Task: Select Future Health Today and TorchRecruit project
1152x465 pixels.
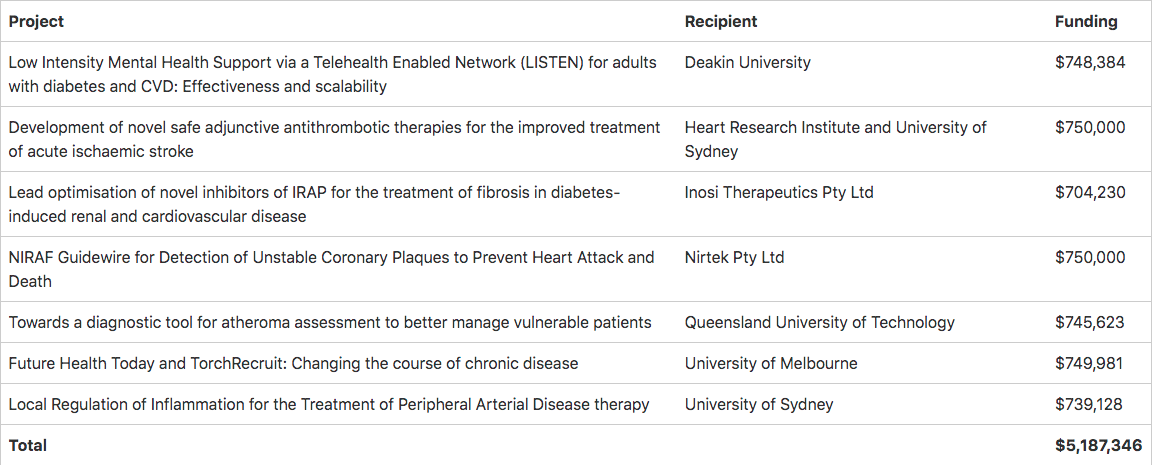Action: 293,363
